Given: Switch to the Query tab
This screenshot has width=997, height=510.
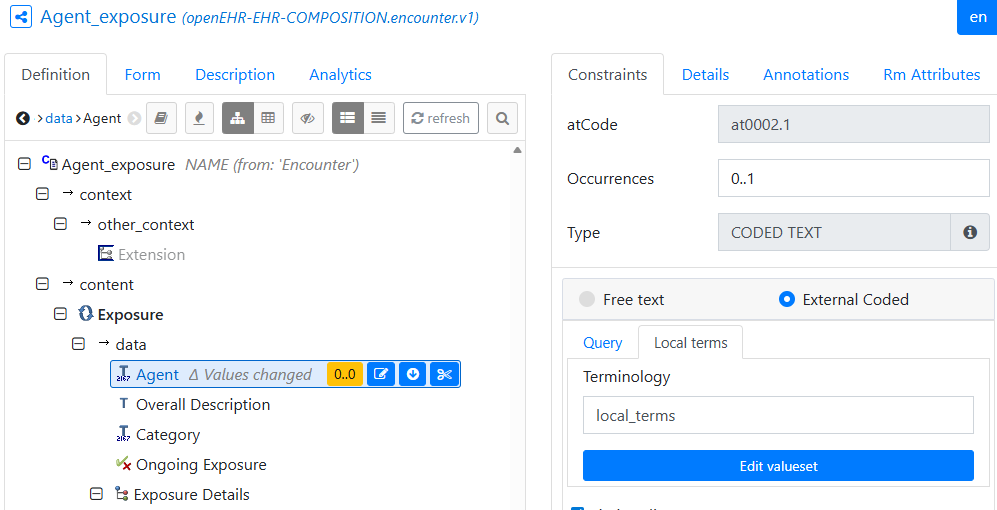Looking at the screenshot, I should click(602, 342).
